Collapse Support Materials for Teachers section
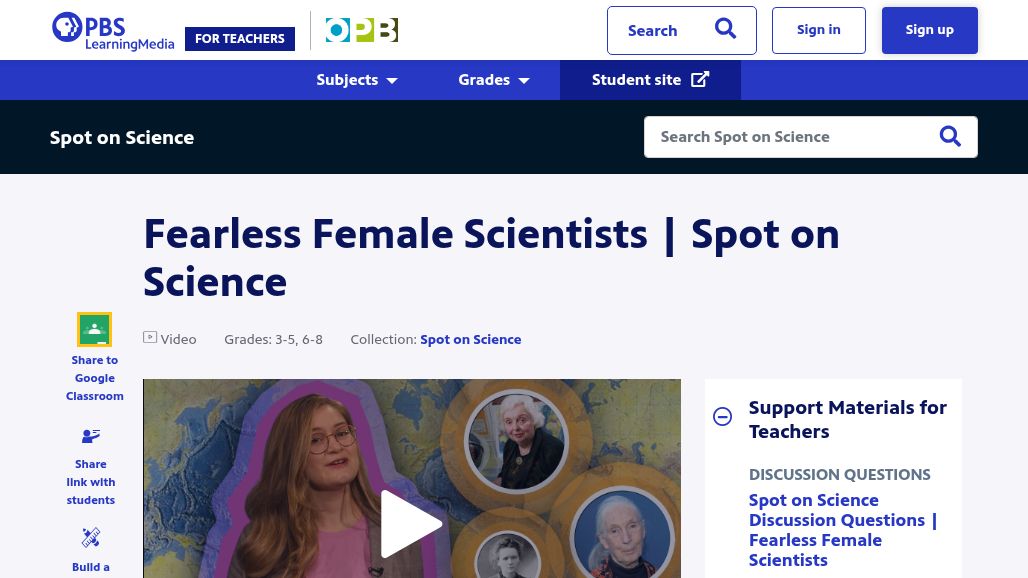The height and width of the screenshot is (578, 1028). pos(722,417)
